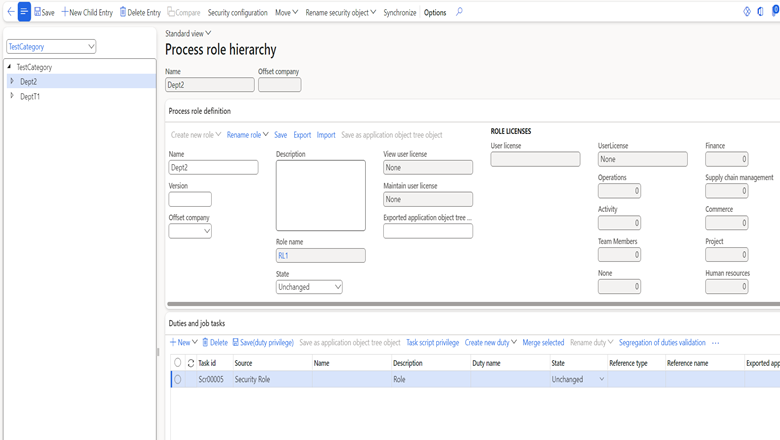The width and height of the screenshot is (780, 440).
Task: Open the more options ellipsis
Action: [x=715, y=343]
